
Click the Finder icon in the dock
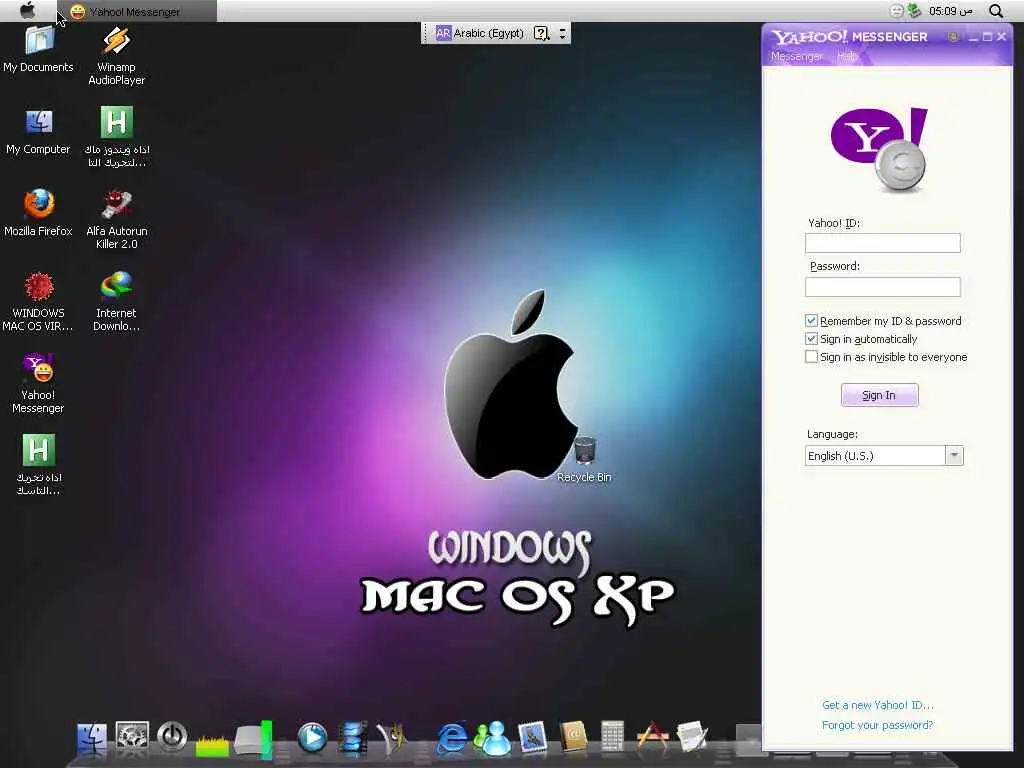(x=92, y=739)
